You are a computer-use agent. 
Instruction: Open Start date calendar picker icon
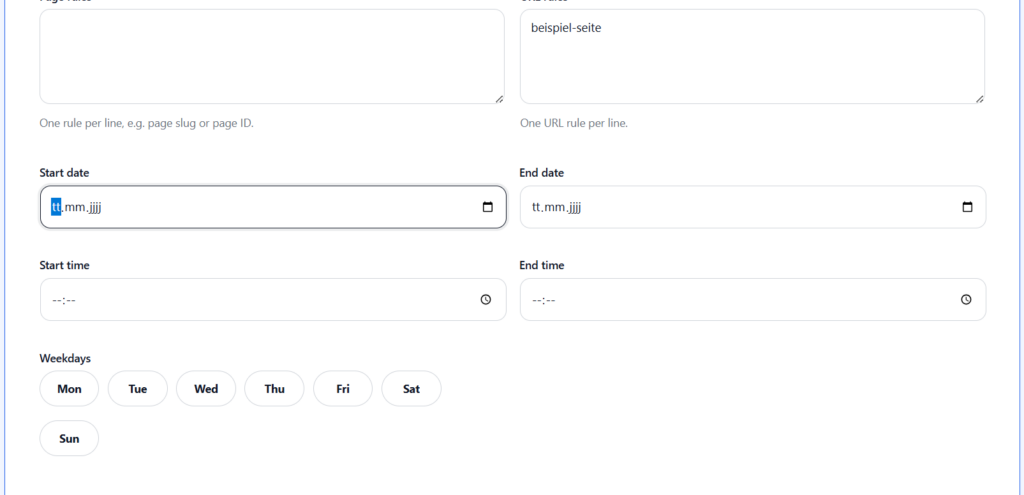pos(488,207)
